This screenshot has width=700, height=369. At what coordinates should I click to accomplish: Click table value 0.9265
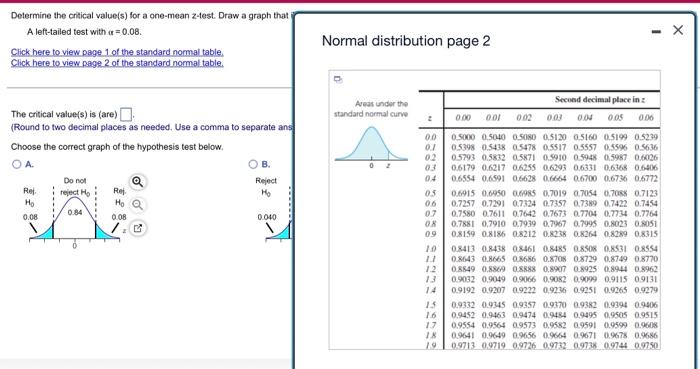pos(616,290)
